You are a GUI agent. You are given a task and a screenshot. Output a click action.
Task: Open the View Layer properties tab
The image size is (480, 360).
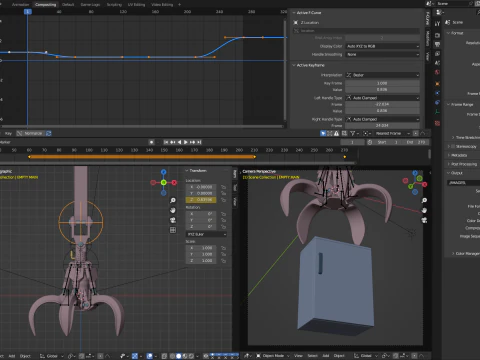point(437,54)
